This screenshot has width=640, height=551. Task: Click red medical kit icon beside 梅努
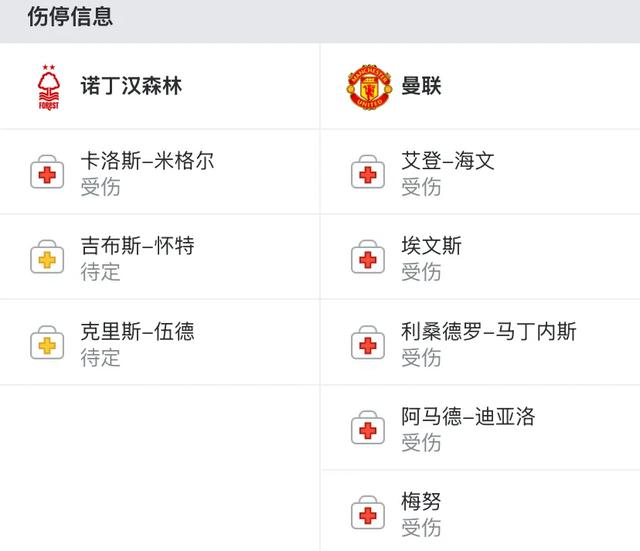click(x=368, y=512)
